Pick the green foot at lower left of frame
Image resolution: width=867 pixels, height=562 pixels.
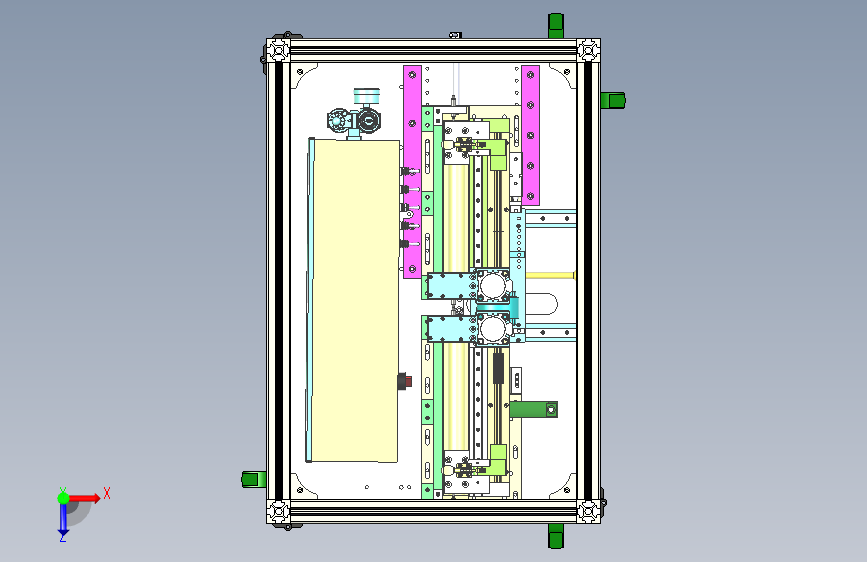coord(254,480)
